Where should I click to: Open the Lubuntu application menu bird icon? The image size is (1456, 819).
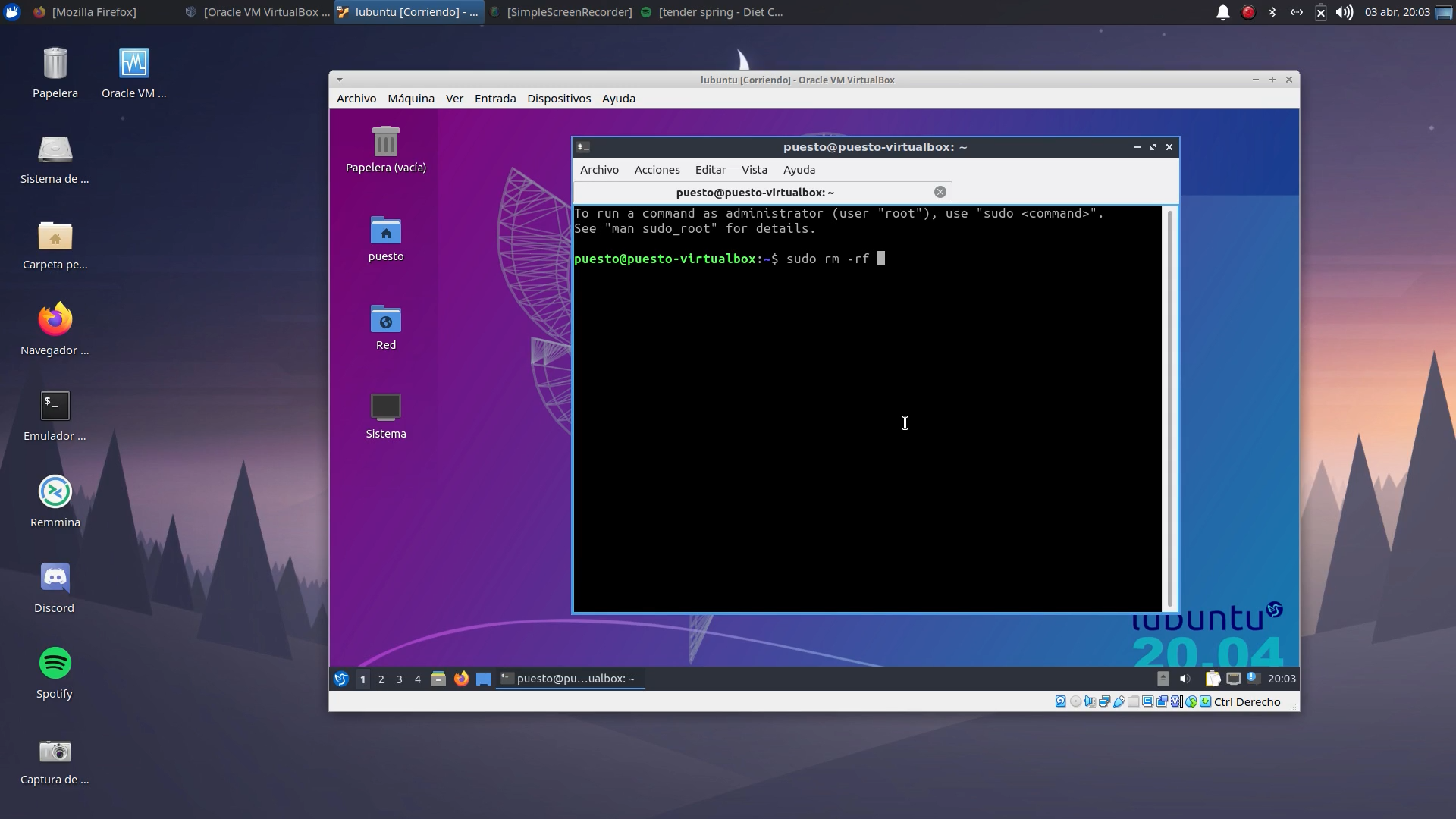pos(340,679)
